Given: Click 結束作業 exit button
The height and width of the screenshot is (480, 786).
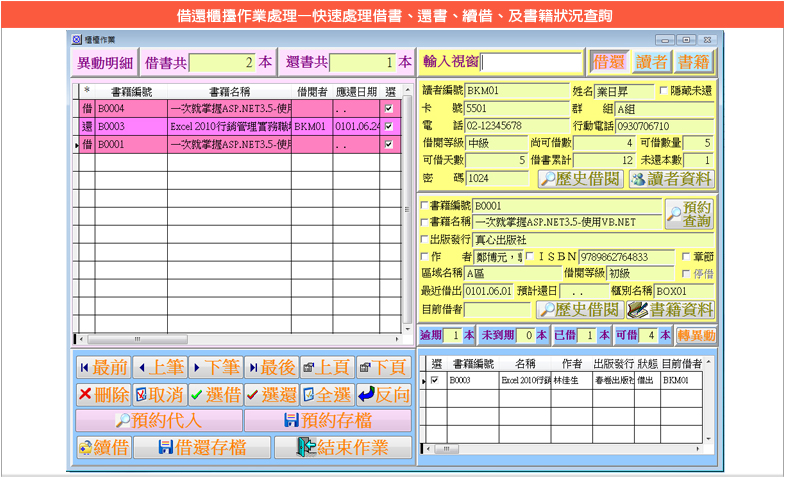Looking at the screenshot, I should (342, 447).
